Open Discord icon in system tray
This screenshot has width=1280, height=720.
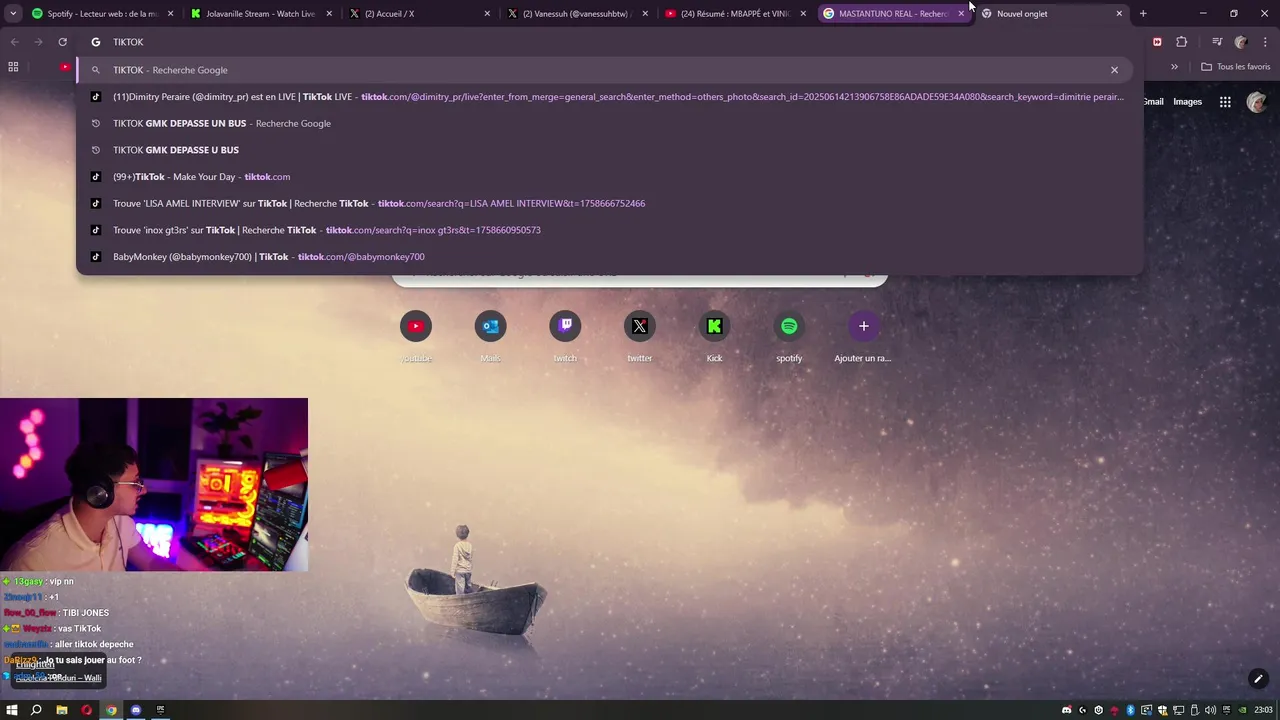pyautogui.click(x=1066, y=710)
